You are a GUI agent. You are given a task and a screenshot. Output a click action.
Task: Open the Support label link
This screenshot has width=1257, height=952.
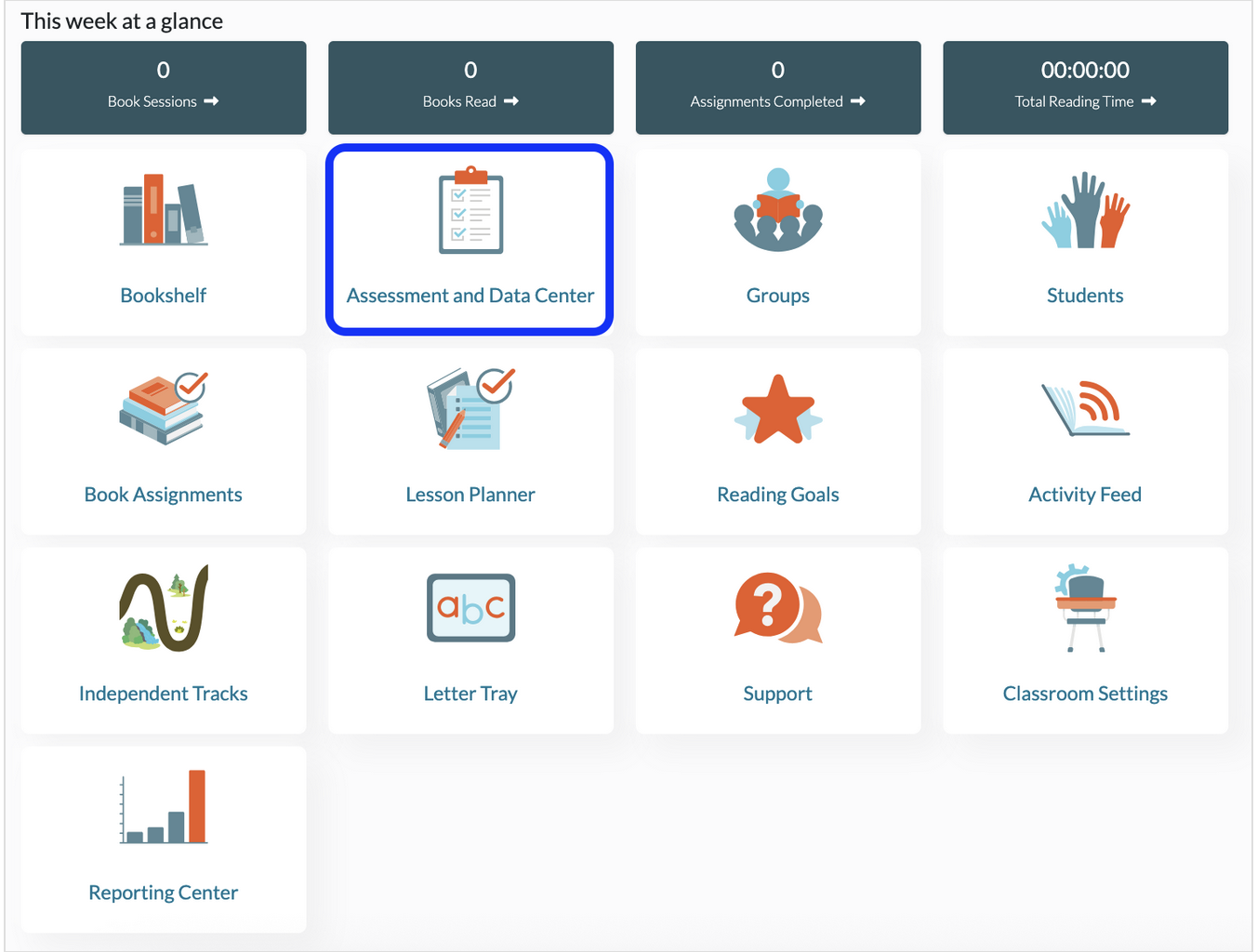[x=778, y=694]
